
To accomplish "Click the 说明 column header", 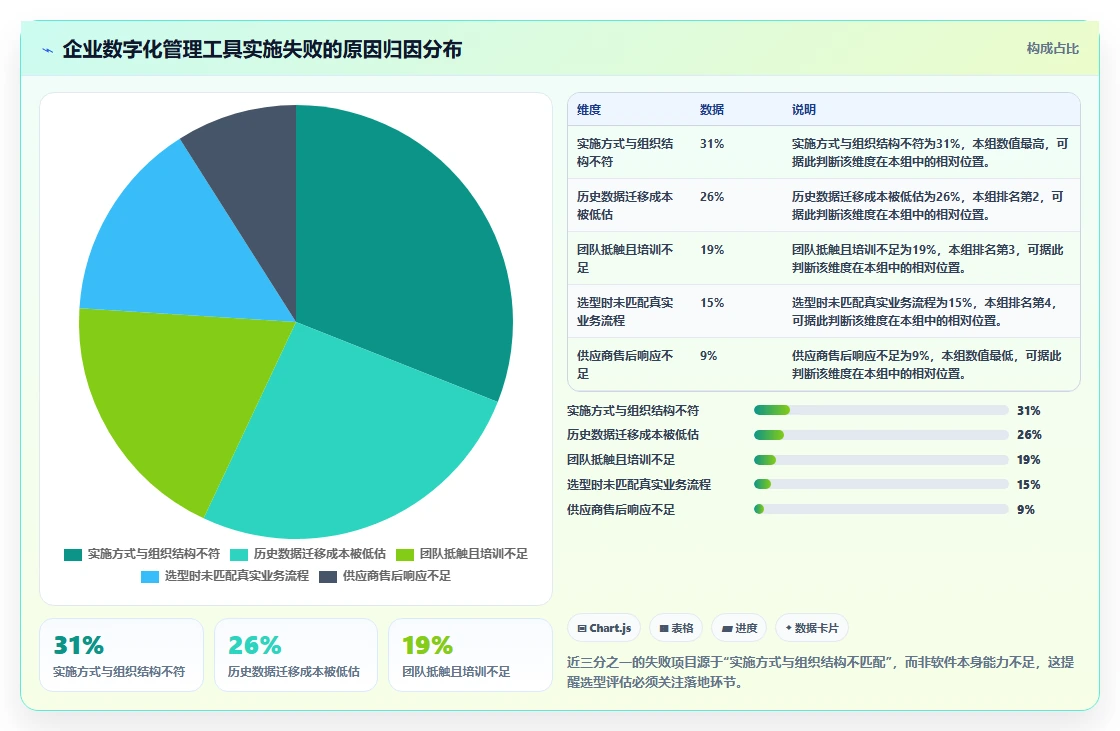I will click(x=804, y=109).
